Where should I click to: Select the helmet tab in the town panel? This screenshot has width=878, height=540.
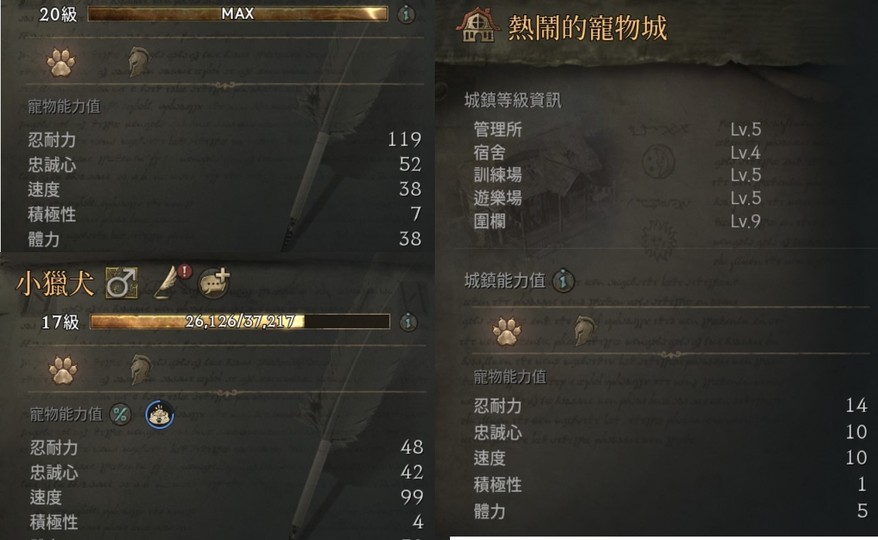585,330
